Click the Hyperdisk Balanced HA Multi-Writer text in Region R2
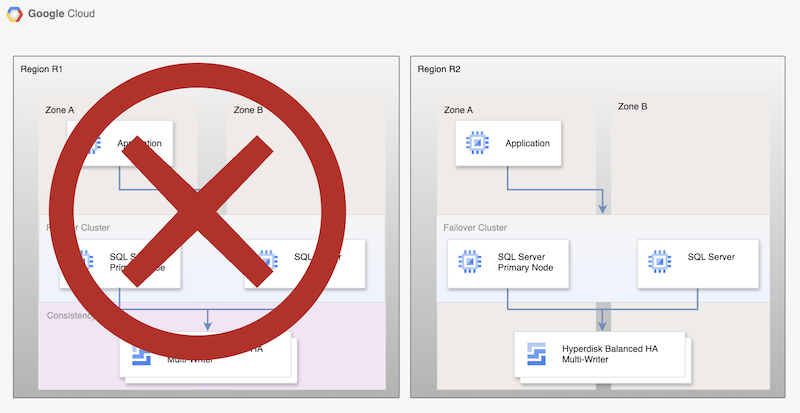 pyautogui.click(x=612, y=353)
